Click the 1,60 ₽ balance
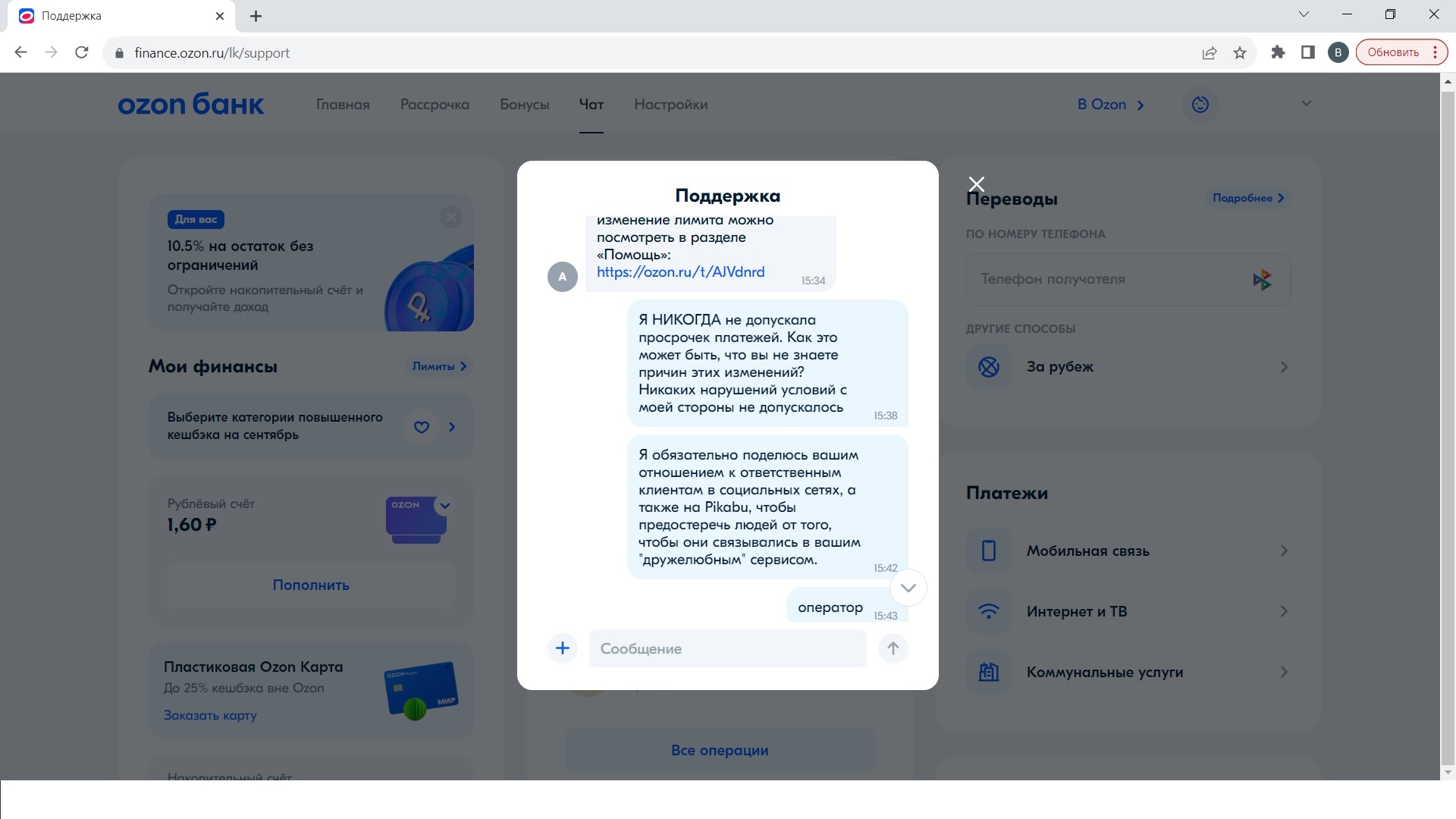 [x=192, y=525]
